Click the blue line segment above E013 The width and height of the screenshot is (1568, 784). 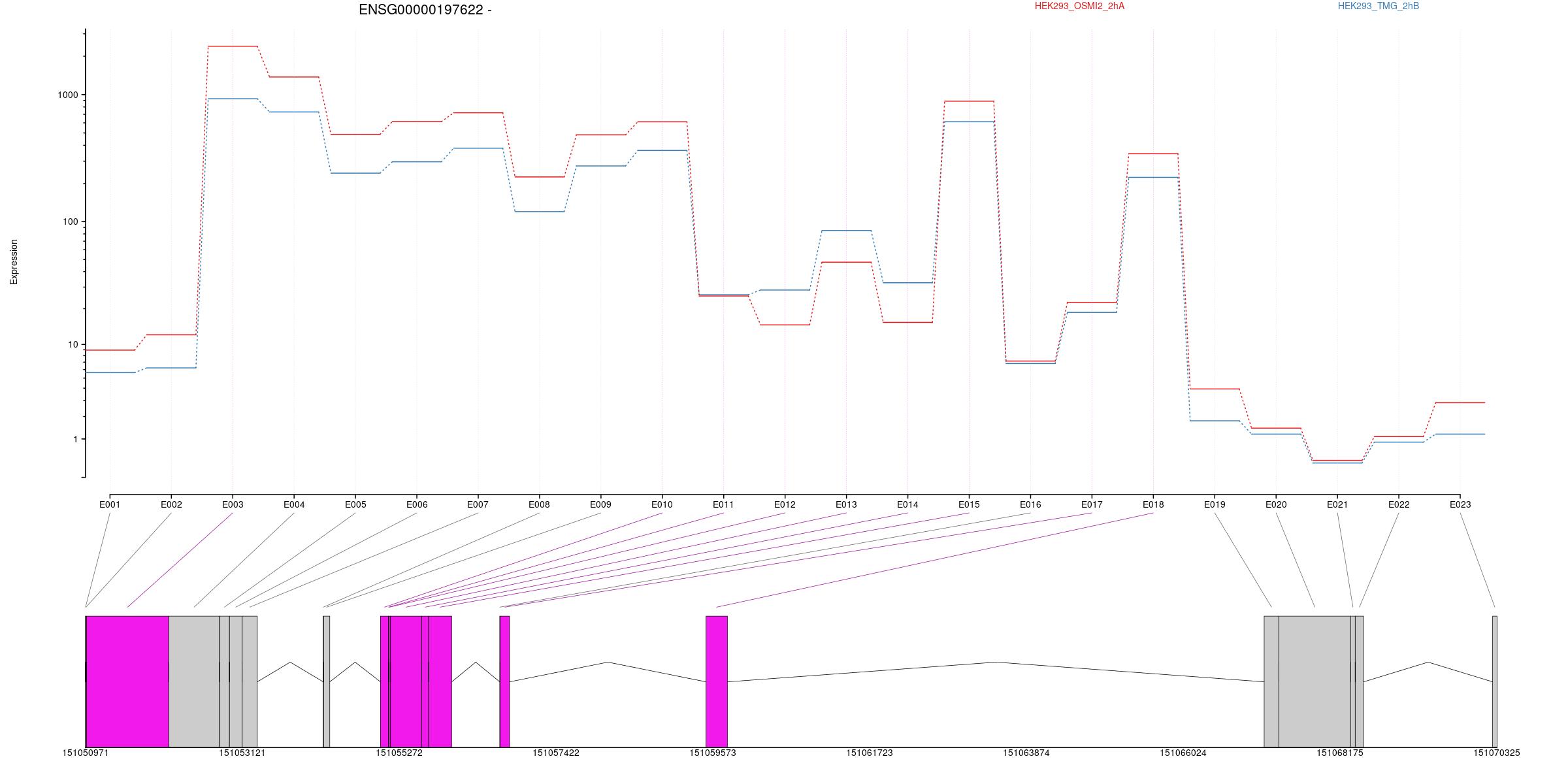[846, 231]
